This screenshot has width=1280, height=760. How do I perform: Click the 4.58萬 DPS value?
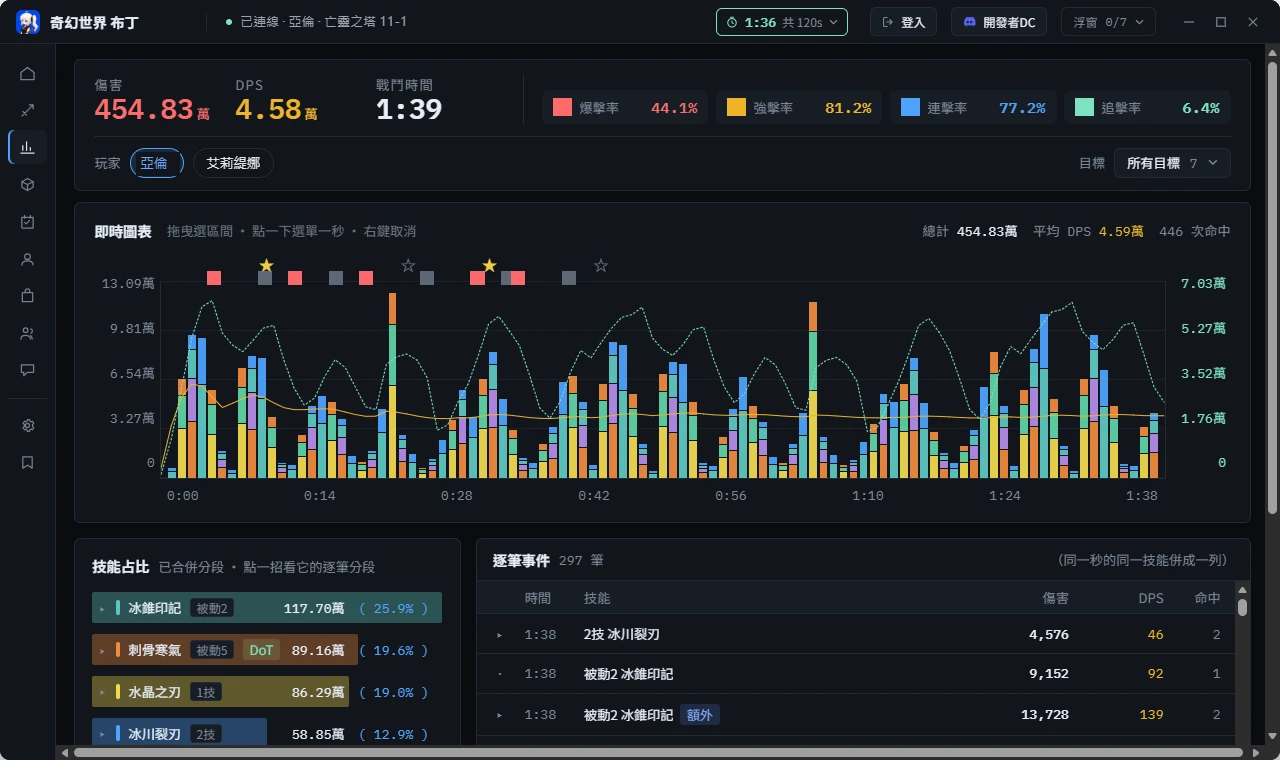pyautogui.click(x=276, y=110)
